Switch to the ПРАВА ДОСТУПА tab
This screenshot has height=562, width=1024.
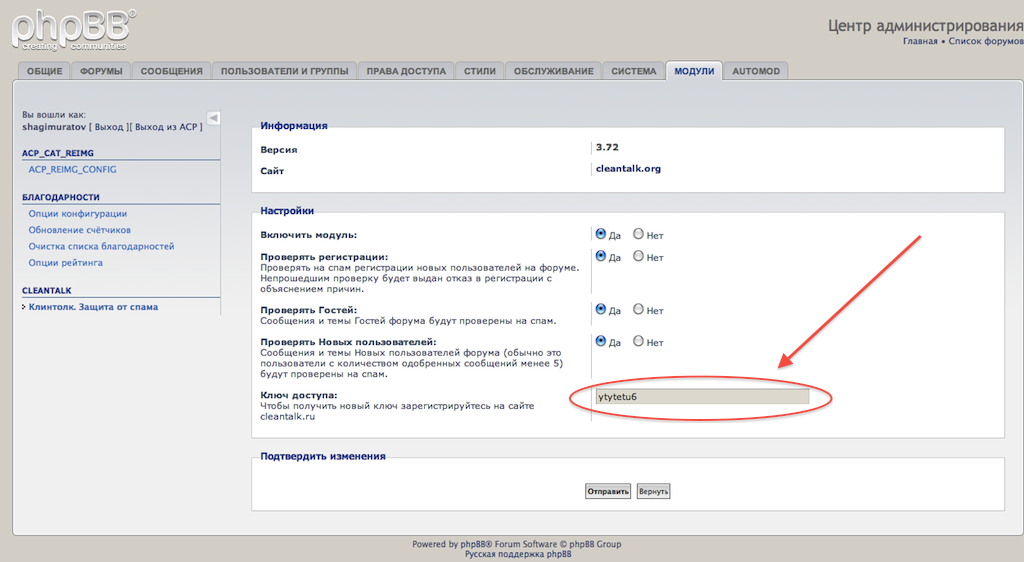406,71
